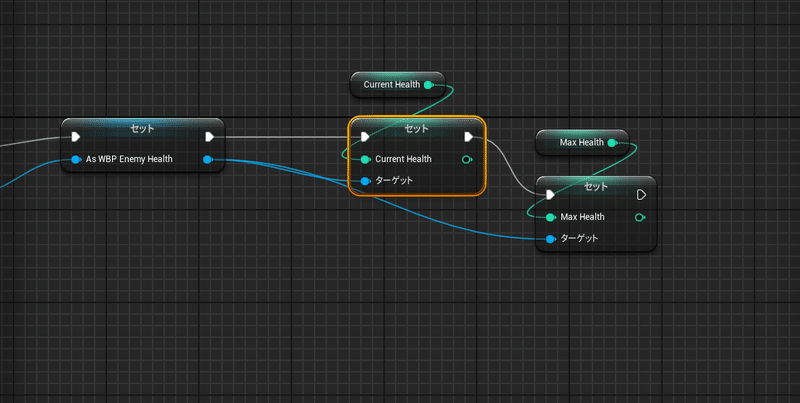This screenshot has height=403, width=800.
Task: Click blue ターゲット pin on Max Health Set node
Action: tap(550, 239)
